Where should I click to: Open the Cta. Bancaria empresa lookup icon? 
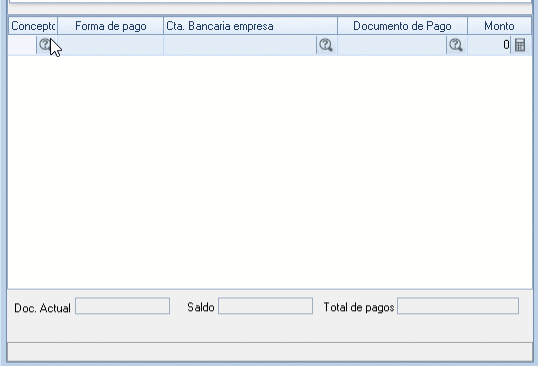coord(326,45)
